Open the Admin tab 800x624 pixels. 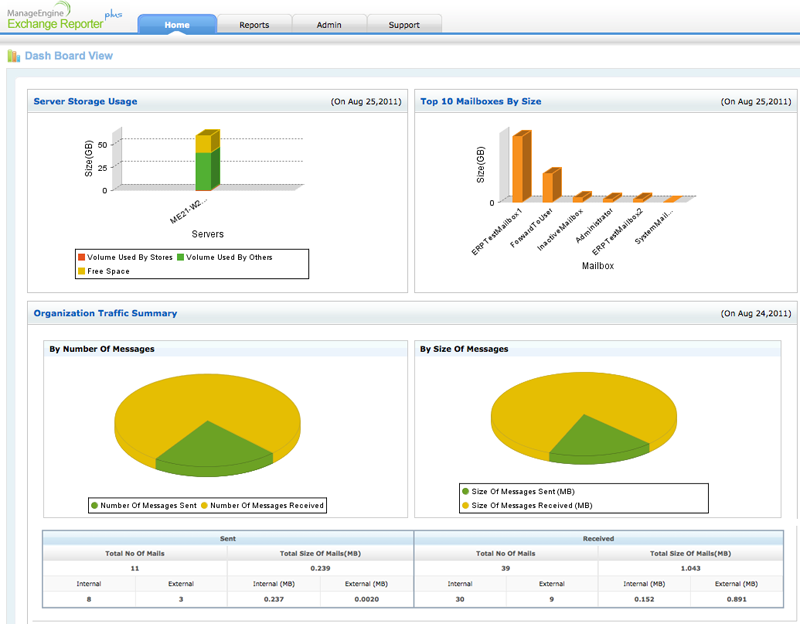point(329,24)
